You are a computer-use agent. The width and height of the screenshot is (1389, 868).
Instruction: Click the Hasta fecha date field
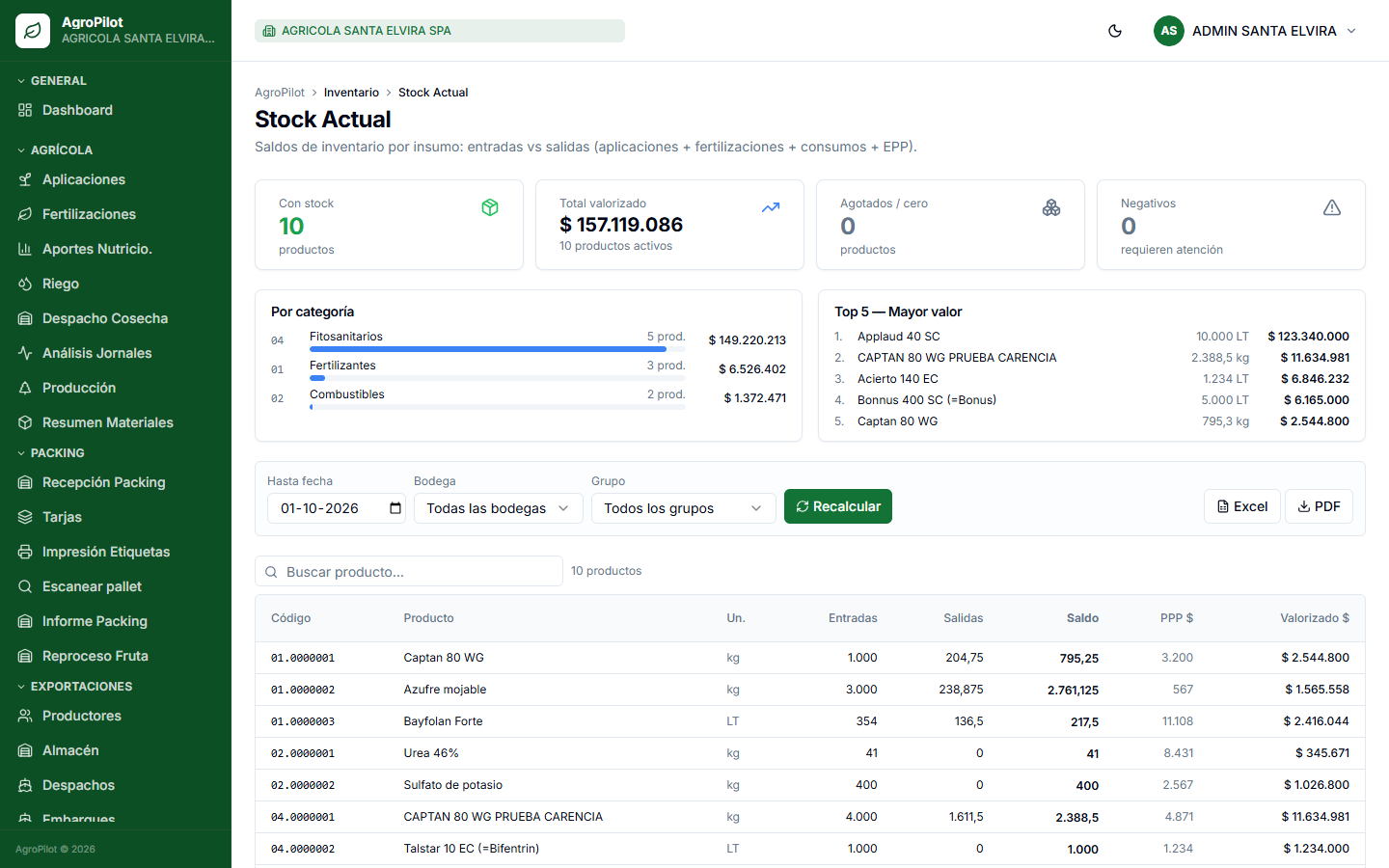click(x=337, y=508)
